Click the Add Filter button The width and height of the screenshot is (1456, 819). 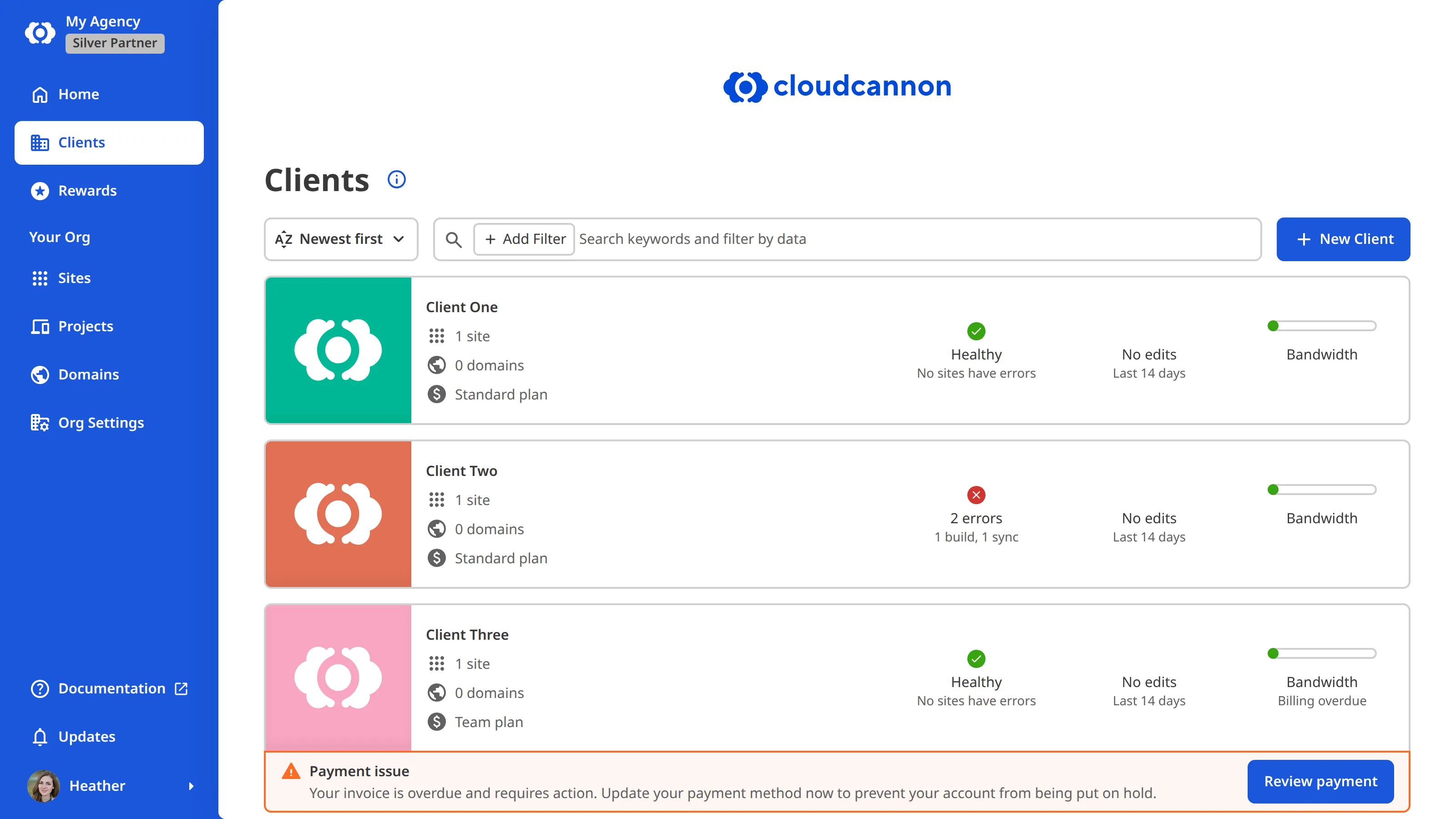tap(524, 240)
